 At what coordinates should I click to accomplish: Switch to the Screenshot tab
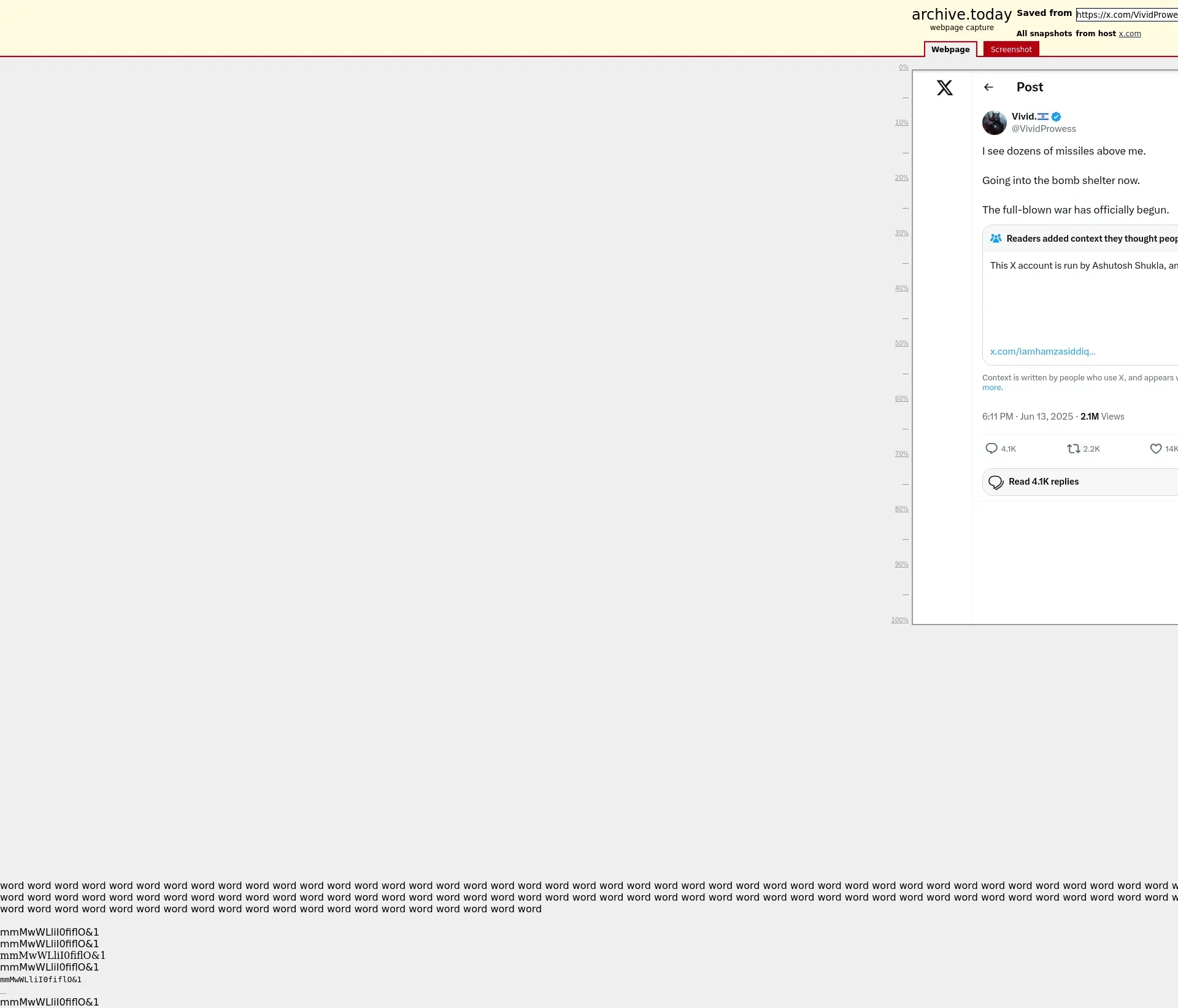tap(1011, 50)
